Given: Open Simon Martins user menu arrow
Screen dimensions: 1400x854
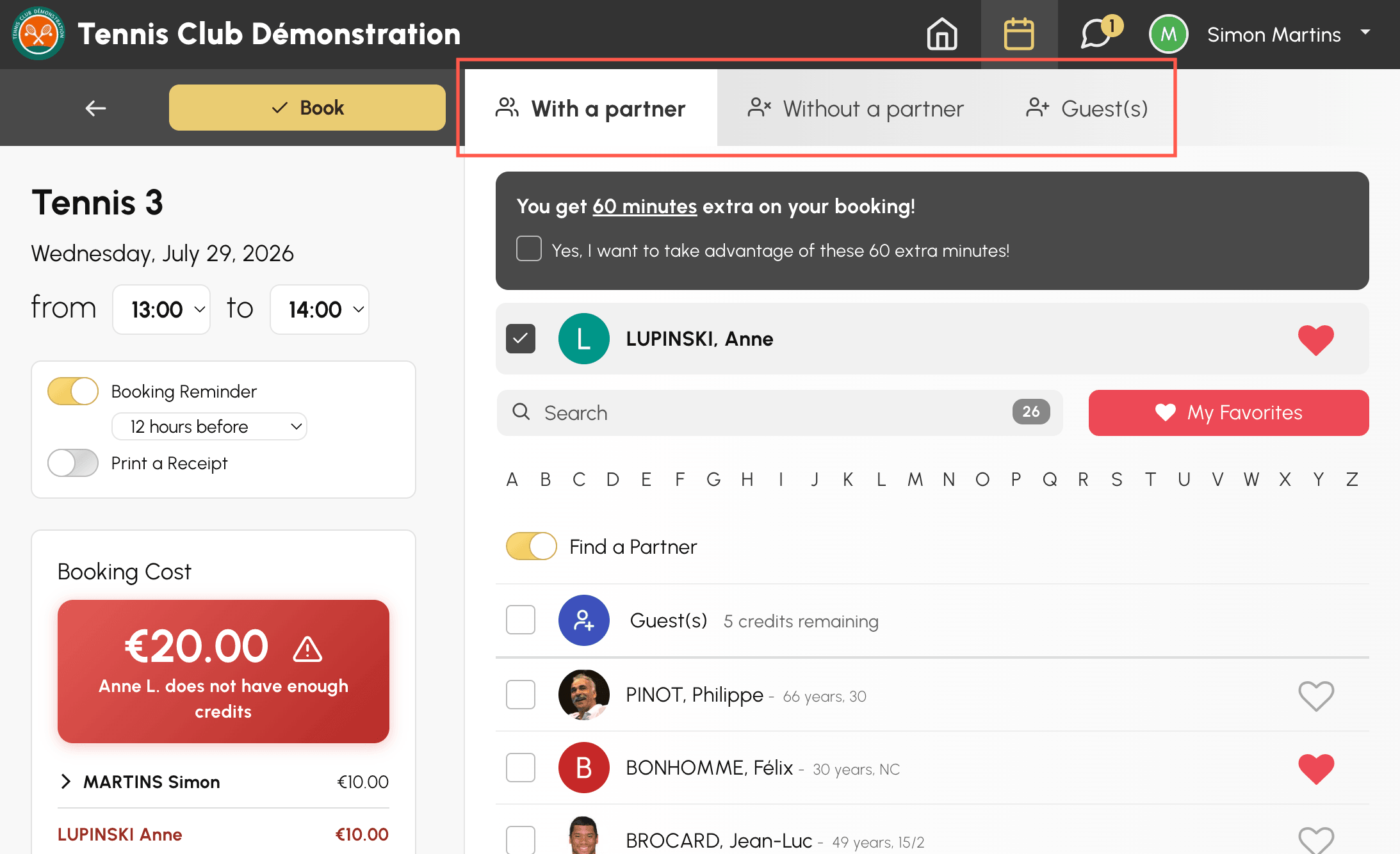Looking at the screenshot, I should (1365, 32).
